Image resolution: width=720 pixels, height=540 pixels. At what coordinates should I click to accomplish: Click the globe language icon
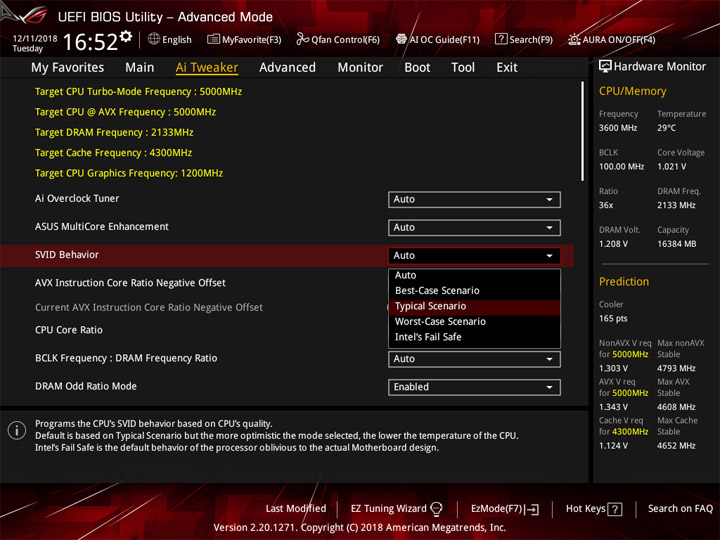154,39
